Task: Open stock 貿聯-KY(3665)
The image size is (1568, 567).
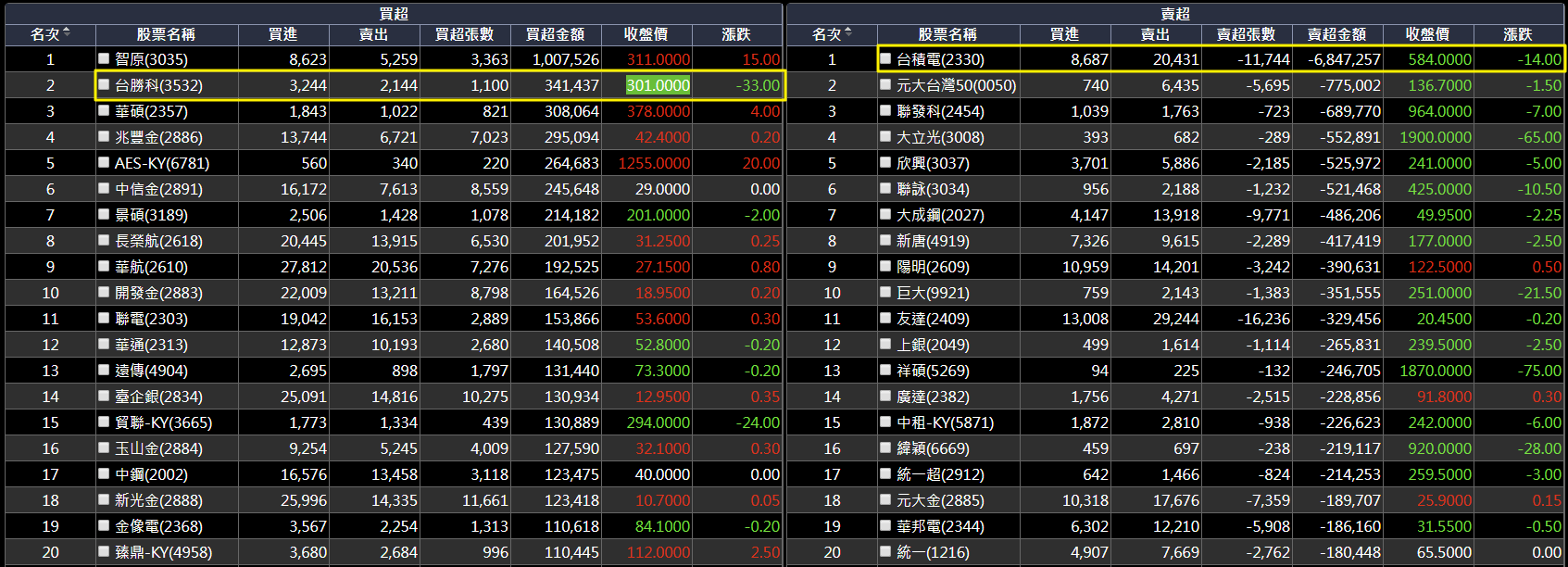Action: 163,422
